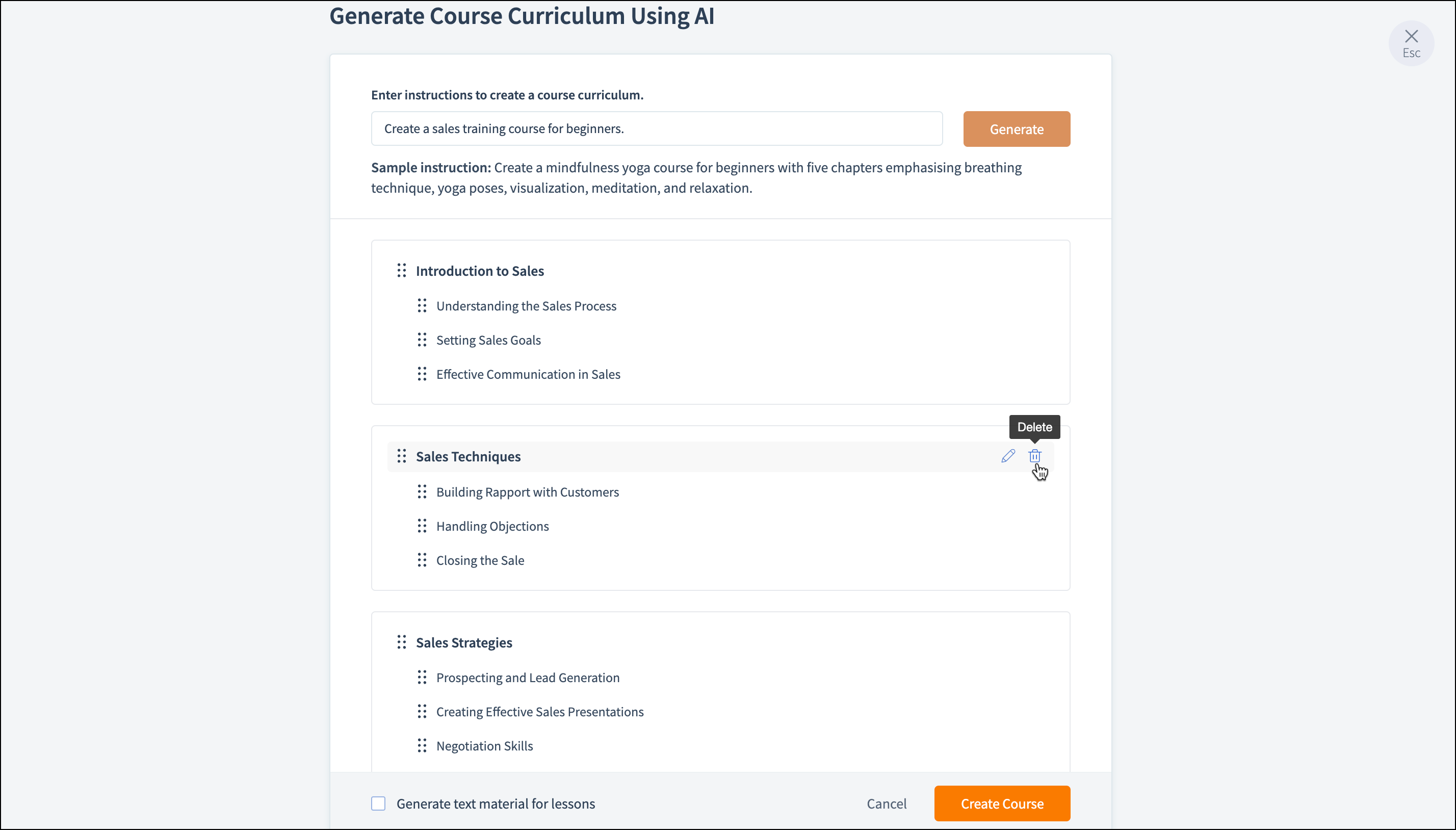Close the dialog with the Esc X button
The image size is (1456, 830).
[x=1411, y=43]
